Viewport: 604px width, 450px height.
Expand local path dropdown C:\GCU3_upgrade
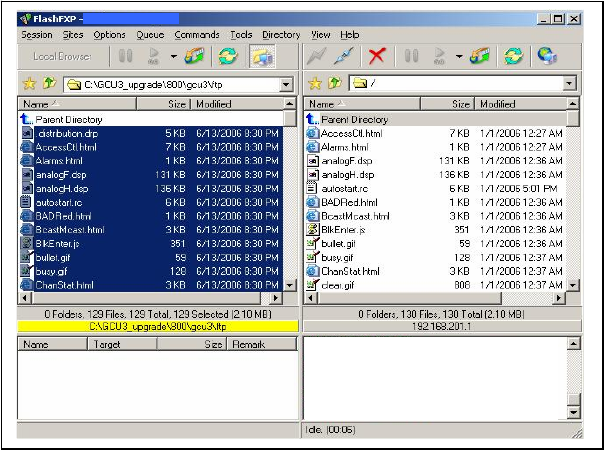click(x=286, y=84)
